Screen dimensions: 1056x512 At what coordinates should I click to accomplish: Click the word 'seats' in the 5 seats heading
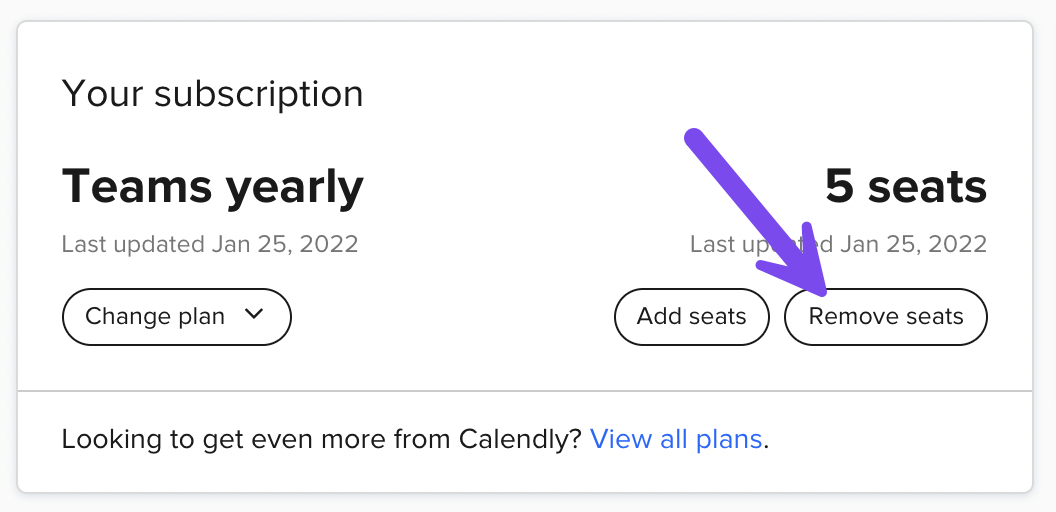927,187
